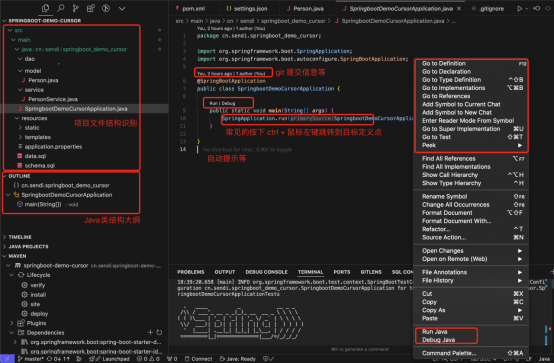Show more activity bar views chevron
The image size is (554, 363).
pos(122,8)
